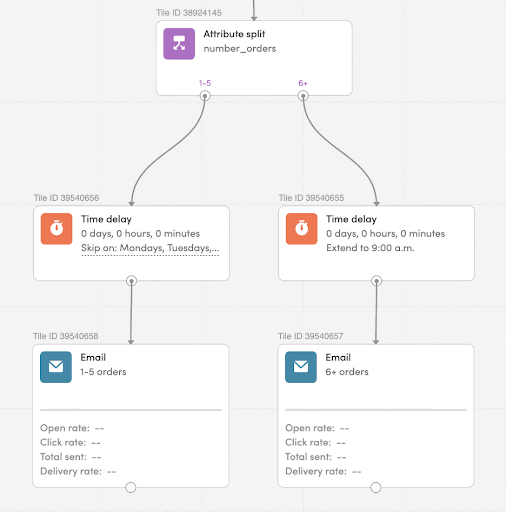506x512 pixels.
Task: Click the output node under the Extend to 9:00 tile
Action: [377, 281]
